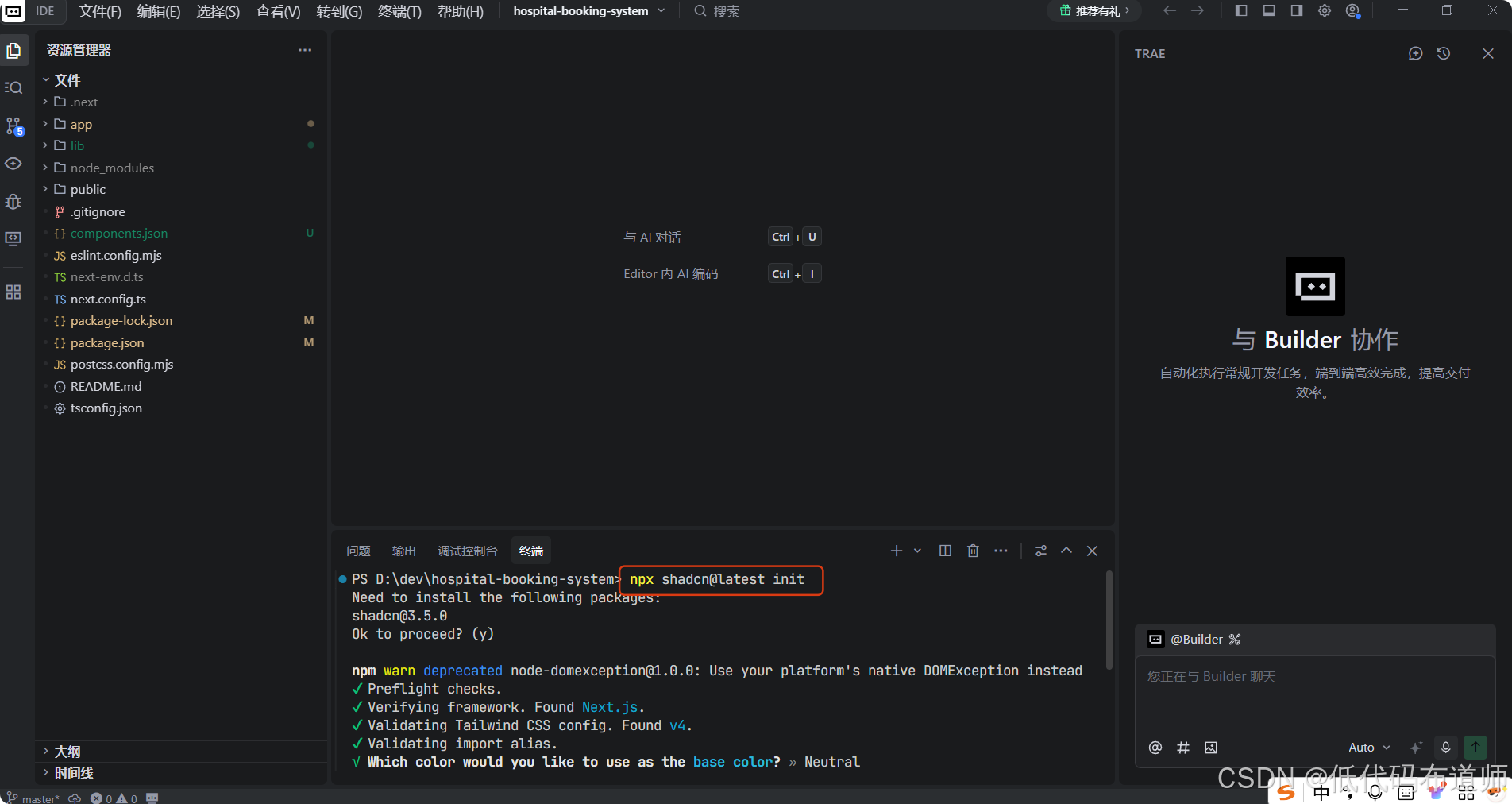Select the 终端 terminal tab

point(530,551)
